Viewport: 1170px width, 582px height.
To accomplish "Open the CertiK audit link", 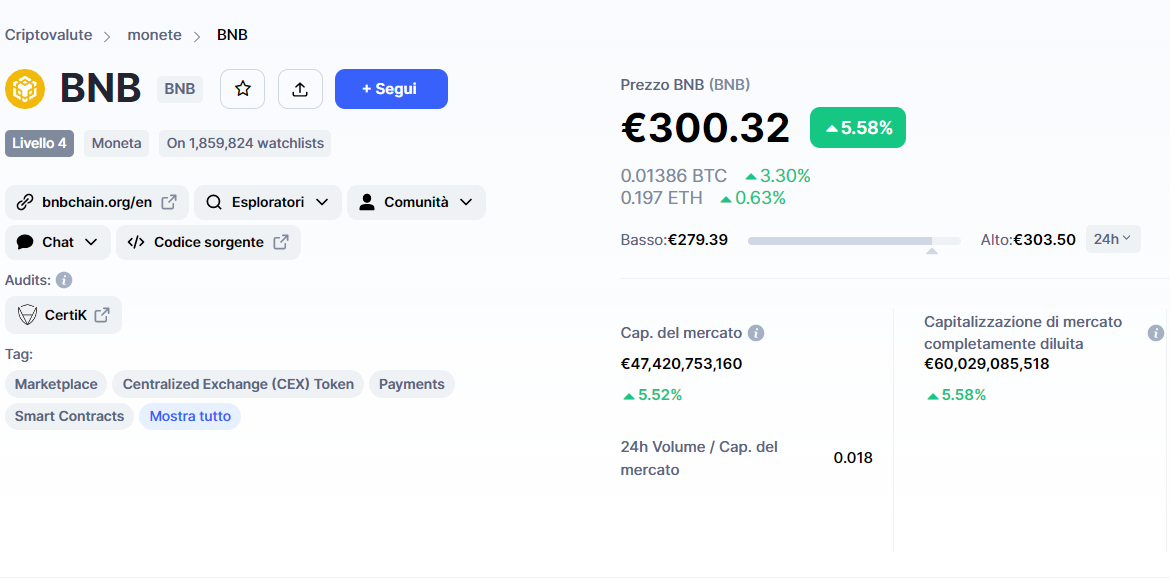I will 63,316.
